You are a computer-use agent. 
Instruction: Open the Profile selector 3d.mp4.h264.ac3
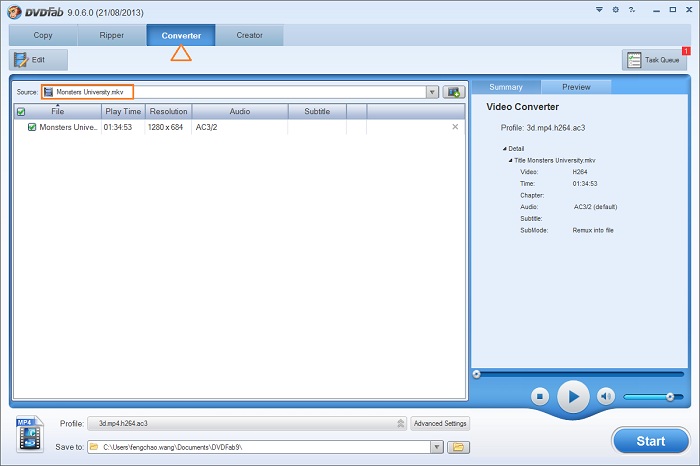point(247,423)
